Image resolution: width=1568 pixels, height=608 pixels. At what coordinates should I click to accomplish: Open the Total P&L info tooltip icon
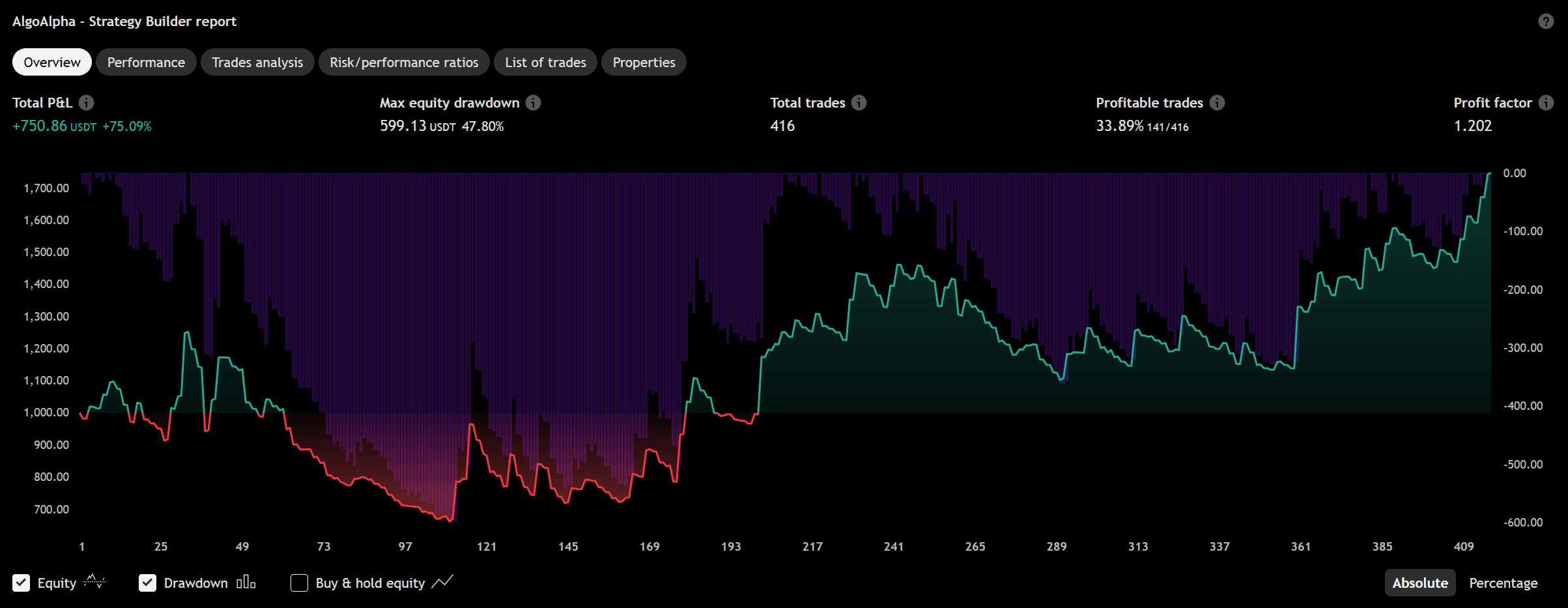(x=87, y=102)
